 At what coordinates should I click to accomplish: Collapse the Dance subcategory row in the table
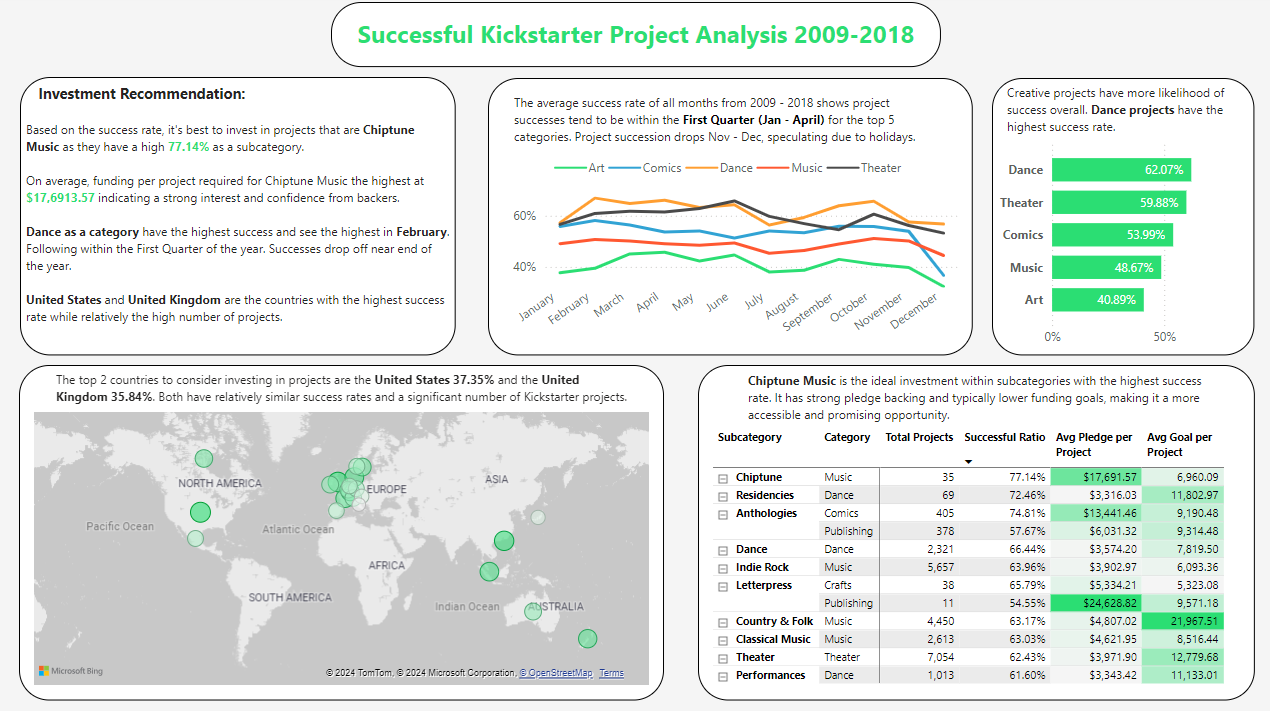coord(722,550)
